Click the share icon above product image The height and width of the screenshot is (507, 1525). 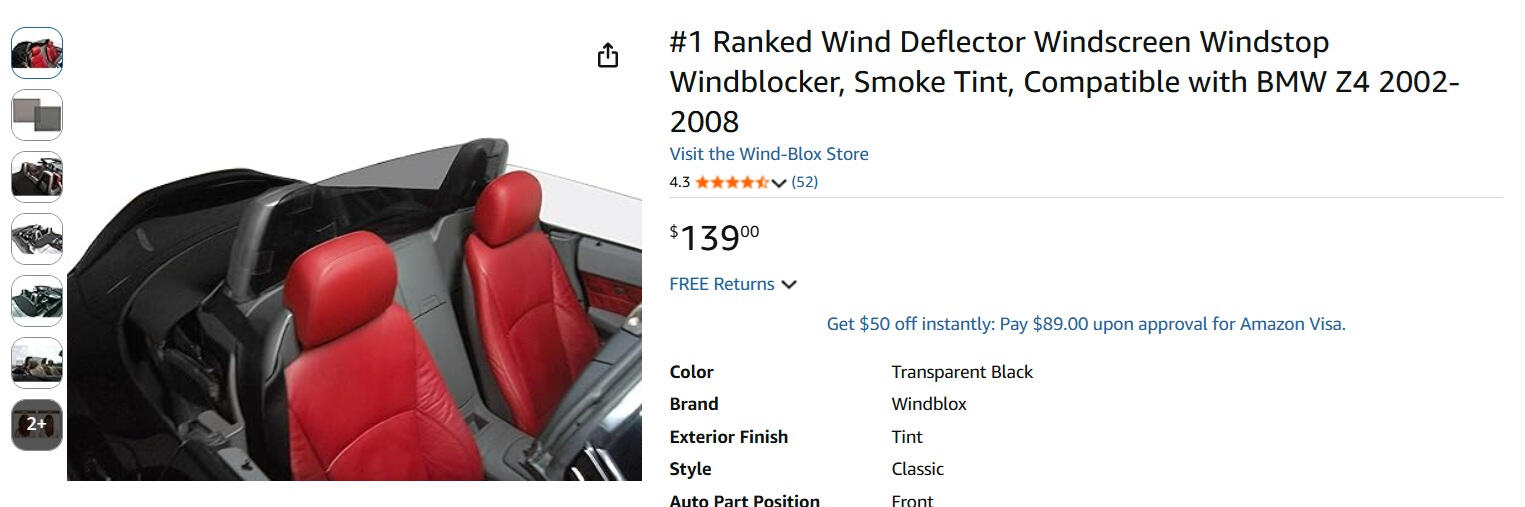(607, 56)
